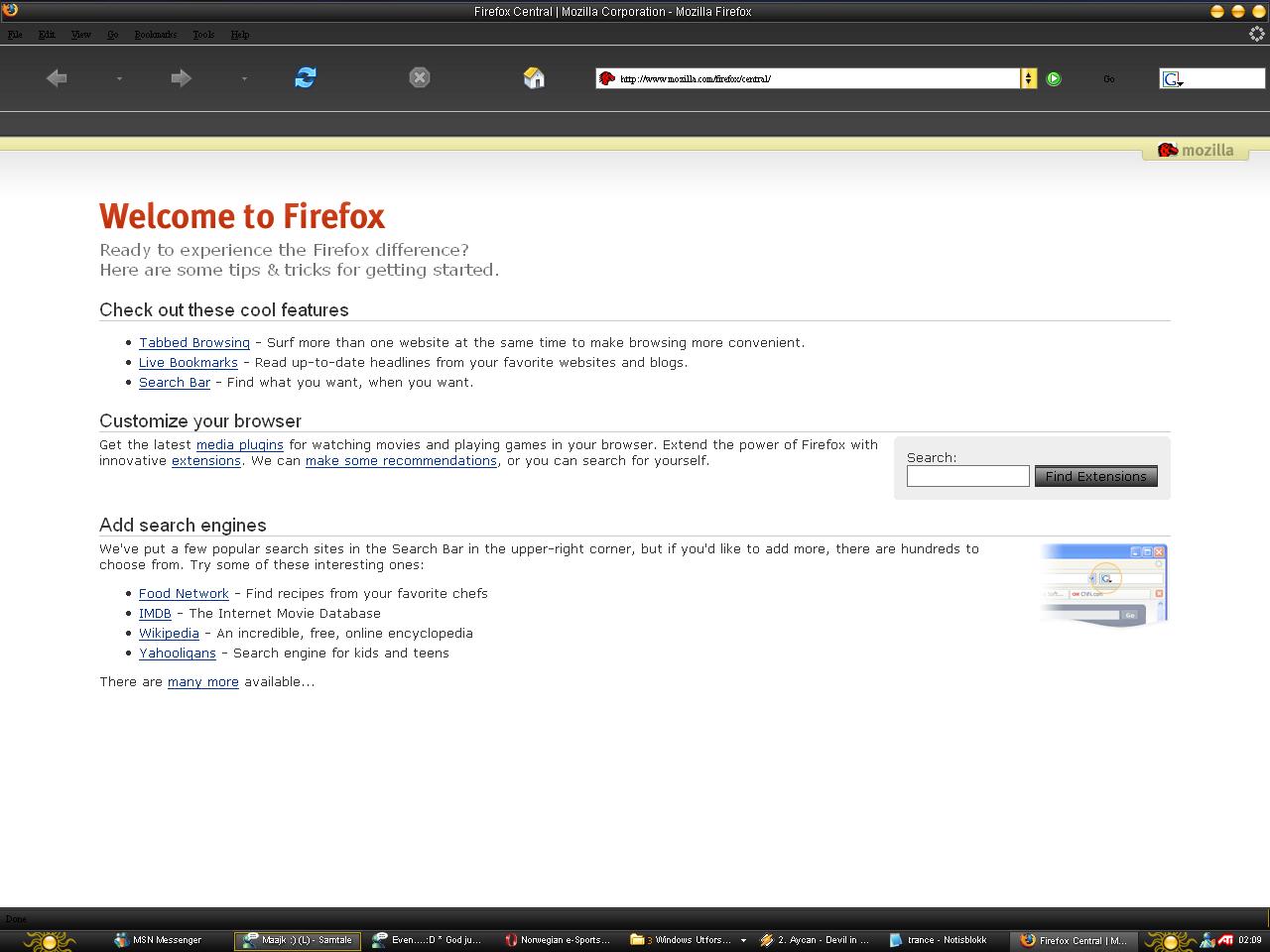Open the Tools menu
Image resolution: width=1270 pixels, height=952 pixels.
tap(203, 34)
